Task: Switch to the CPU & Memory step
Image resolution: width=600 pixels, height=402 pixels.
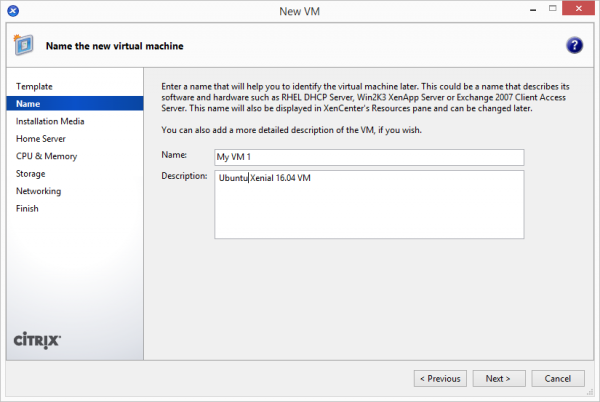Action: point(46,156)
